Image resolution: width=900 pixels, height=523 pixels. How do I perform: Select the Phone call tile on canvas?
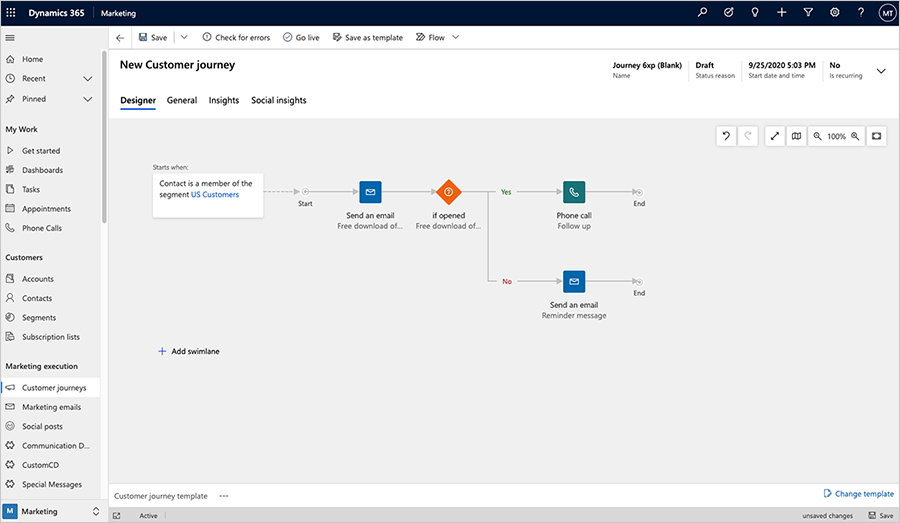pos(573,192)
